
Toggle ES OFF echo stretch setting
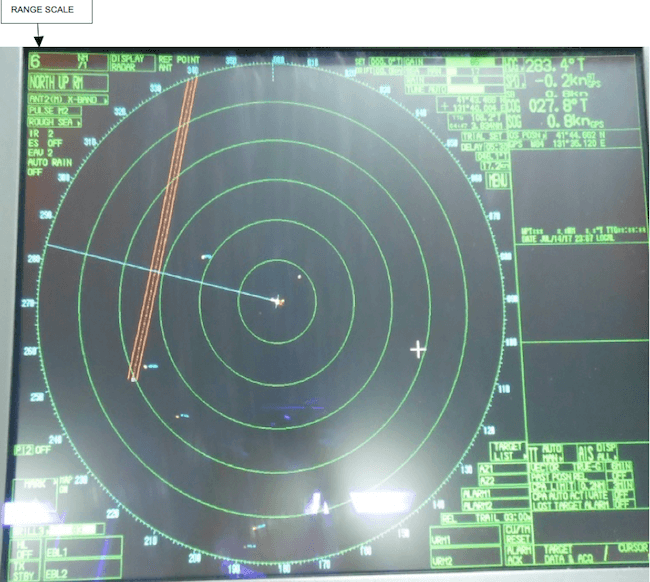tap(45, 143)
